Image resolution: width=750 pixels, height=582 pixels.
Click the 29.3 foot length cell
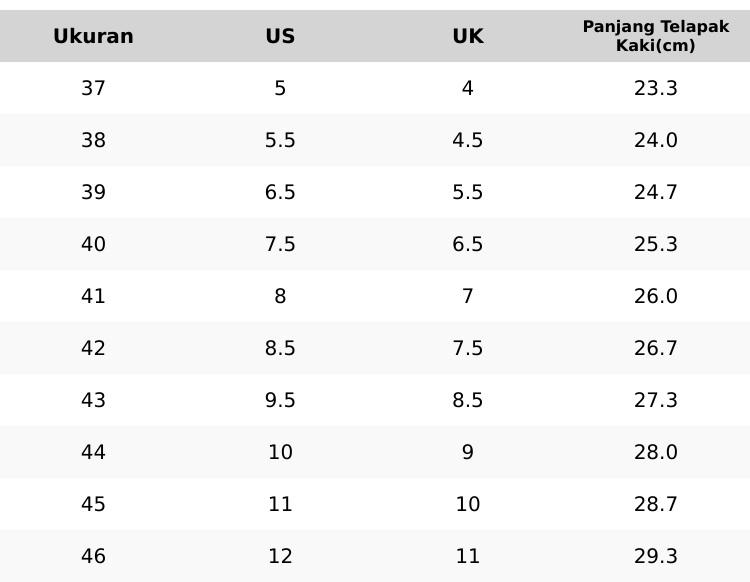point(656,556)
